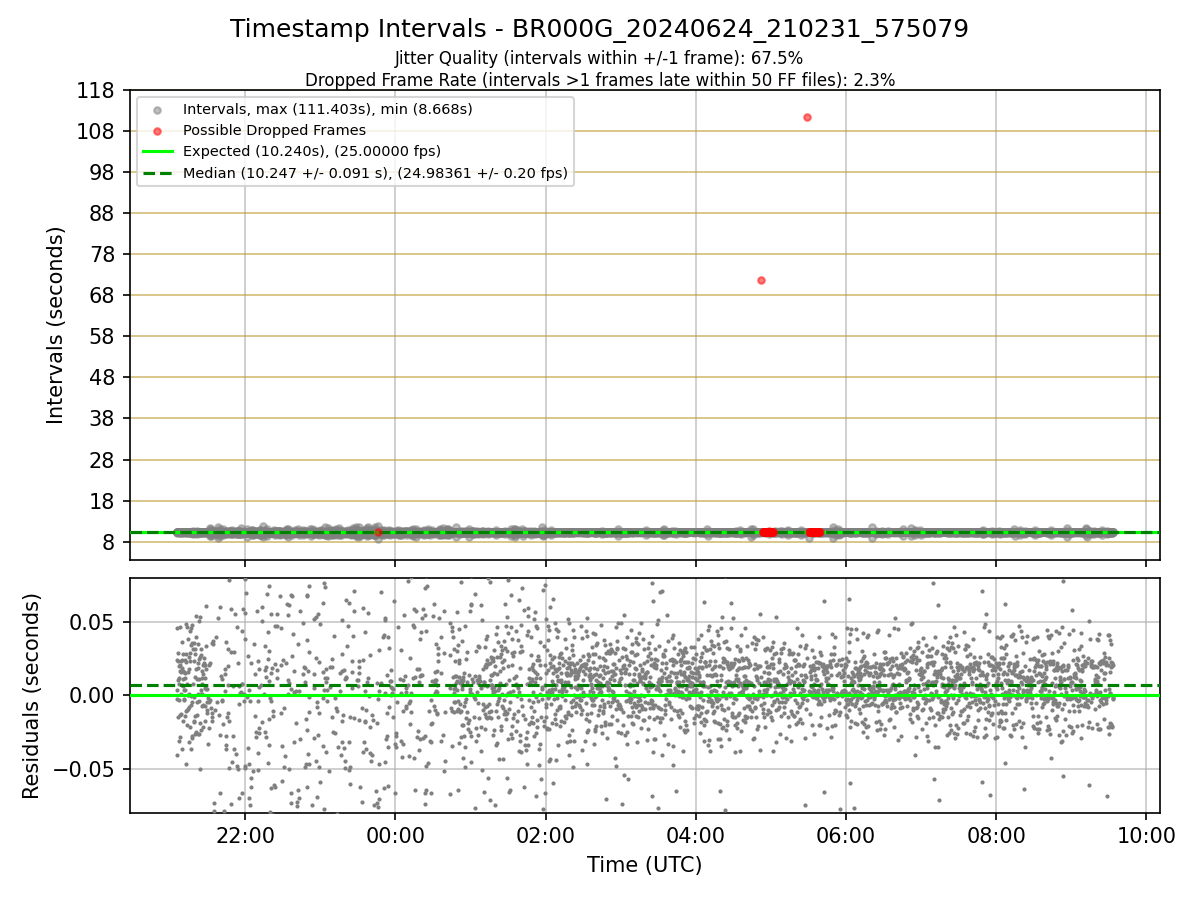Image resolution: width=1200 pixels, height=900 pixels.
Task: Select the legend entry "Intervals, max (111.403s), min (8.668s)"
Action: (327, 109)
